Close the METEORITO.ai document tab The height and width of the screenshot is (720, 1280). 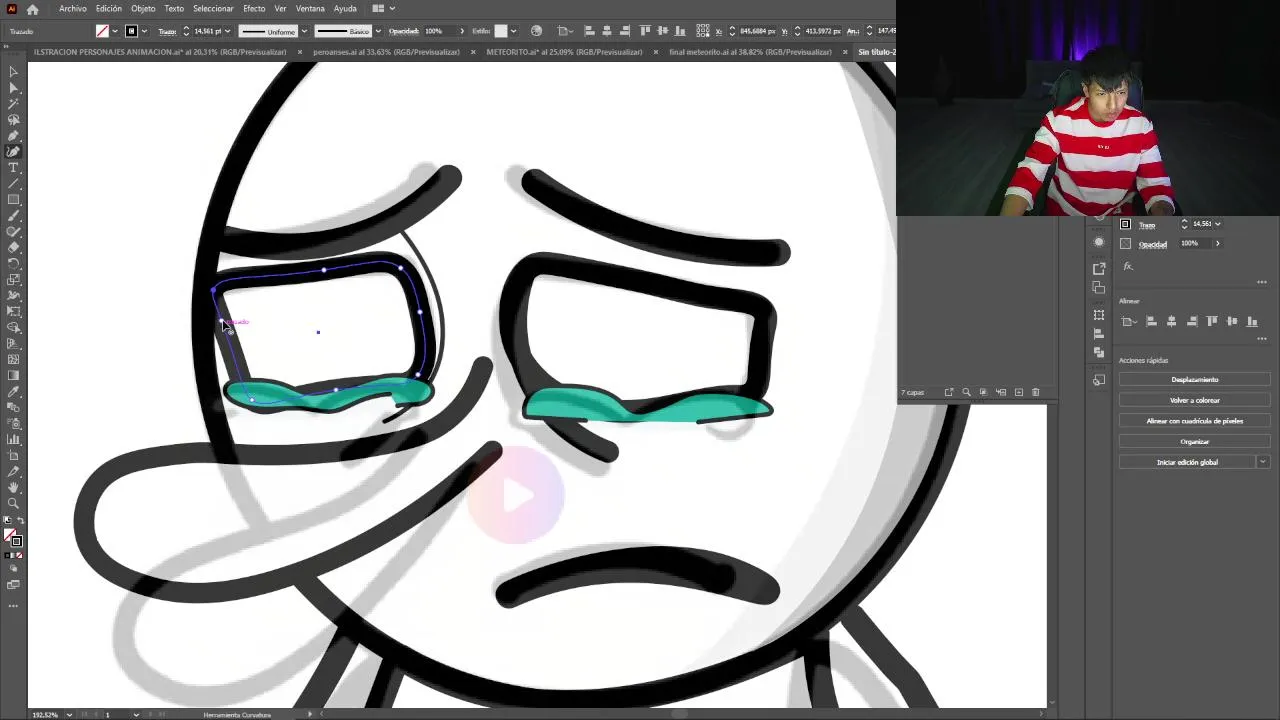click(656, 52)
